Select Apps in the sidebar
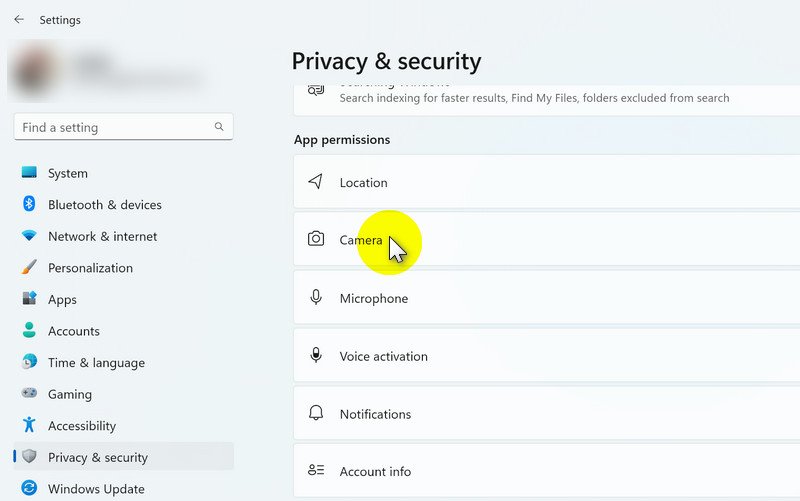Image resolution: width=800 pixels, height=501 pixels. click(x=62, y=300)
